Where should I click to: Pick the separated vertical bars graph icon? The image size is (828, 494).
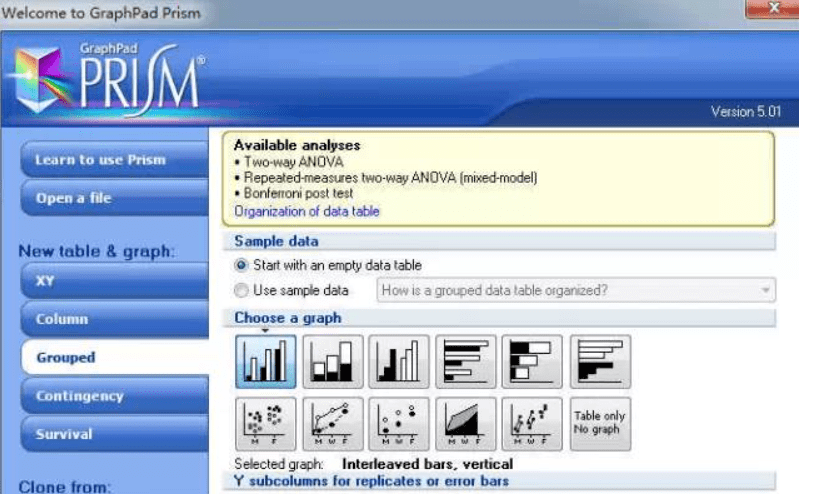399,361
